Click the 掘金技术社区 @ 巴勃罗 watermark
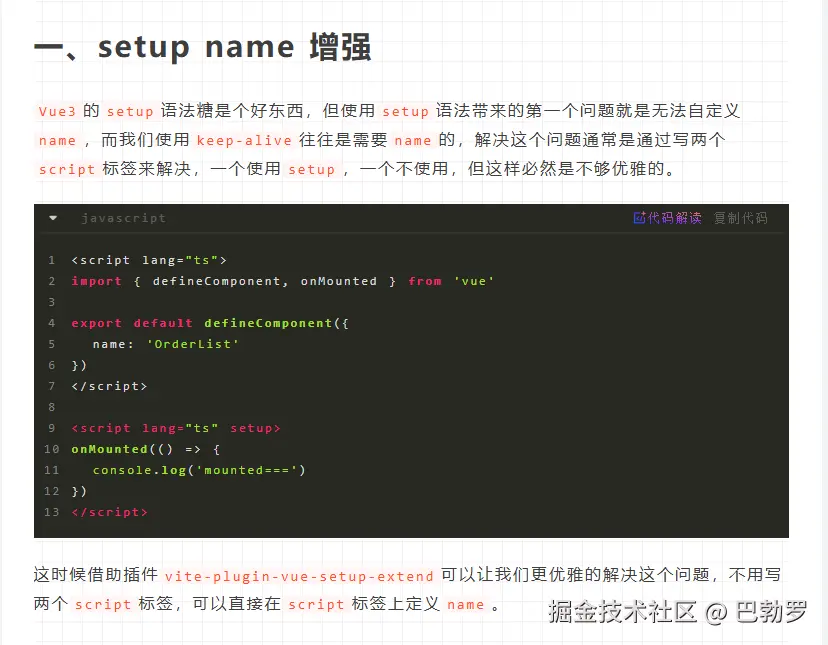828x645 pixels. (677, 612)
